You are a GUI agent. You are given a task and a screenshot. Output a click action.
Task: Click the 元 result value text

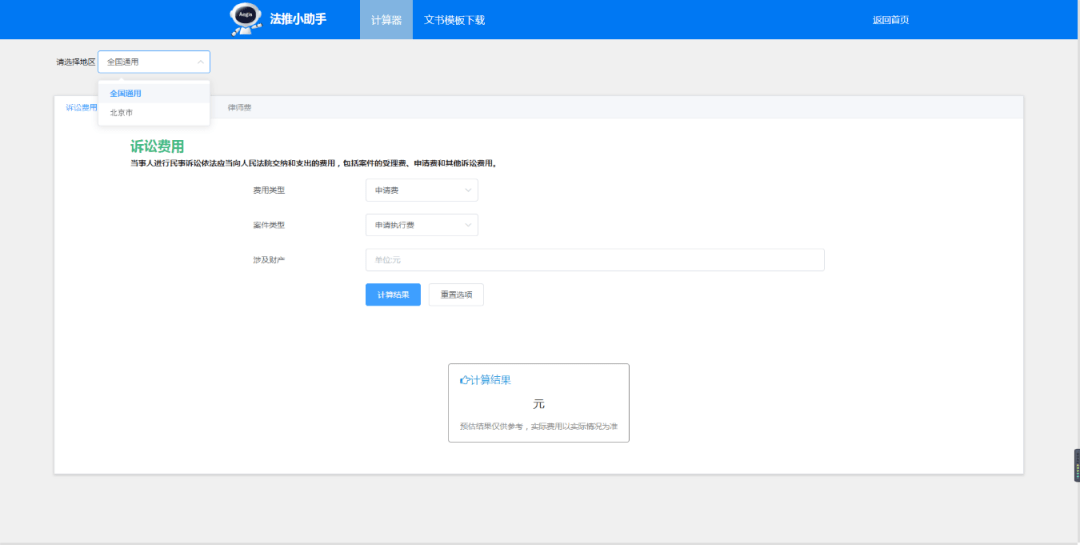pos(539,404)
